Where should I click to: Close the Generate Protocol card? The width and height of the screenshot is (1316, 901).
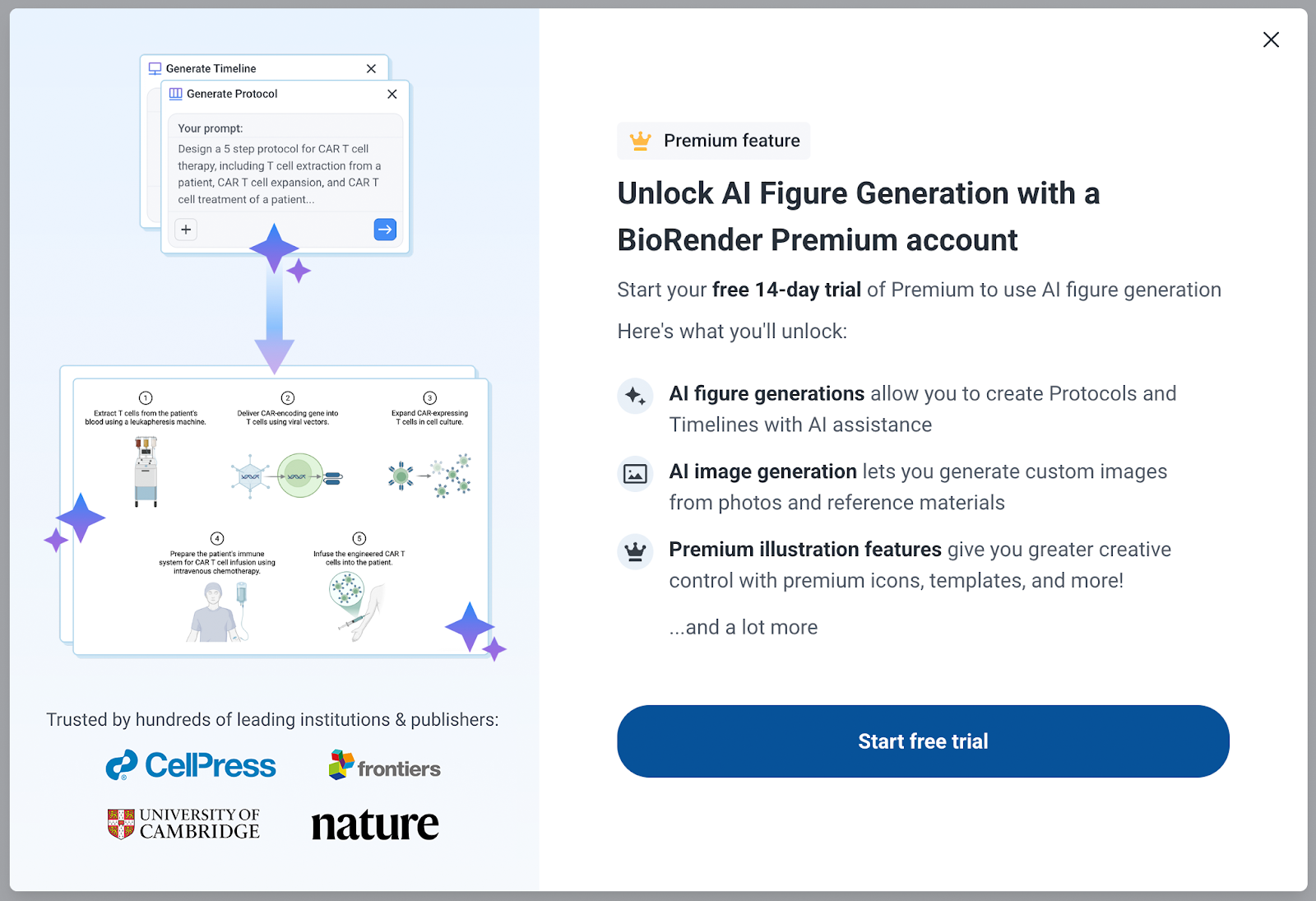pyautogui.click(x=392, y=94)
